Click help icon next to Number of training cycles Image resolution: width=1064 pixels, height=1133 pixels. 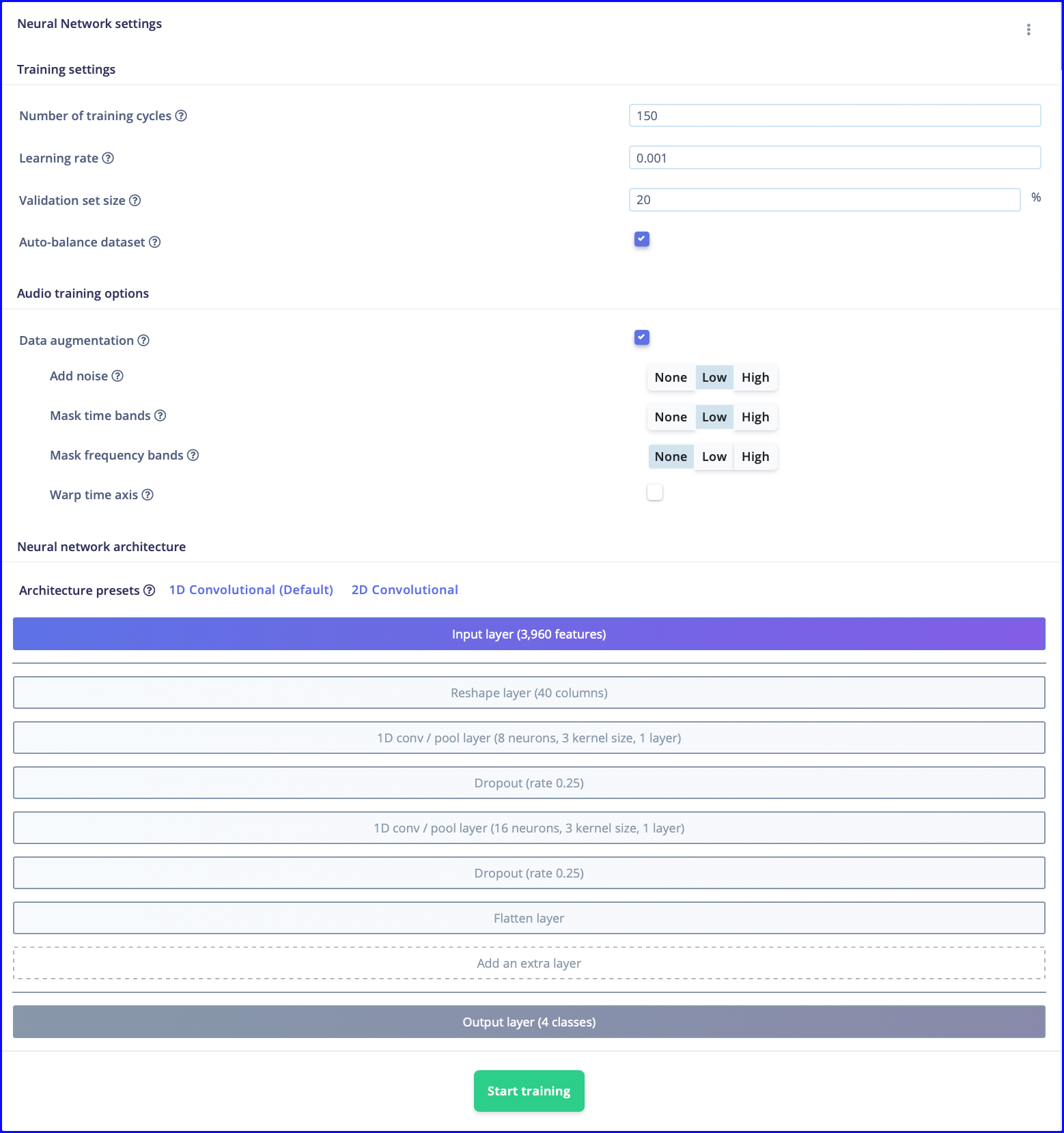pyautogui.click(x=181, y=115)
